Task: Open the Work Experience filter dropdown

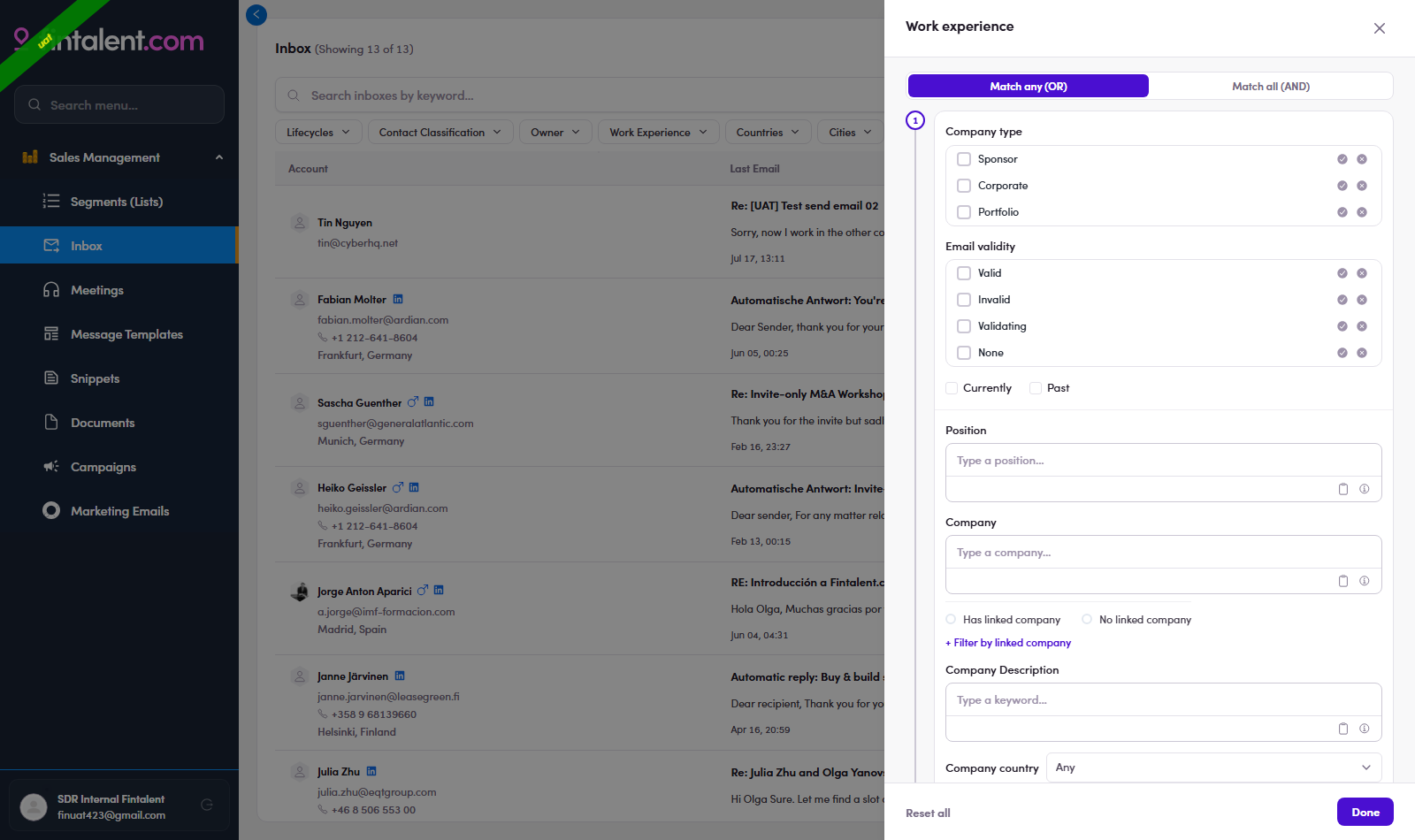Action: click(x=659, y=133)
